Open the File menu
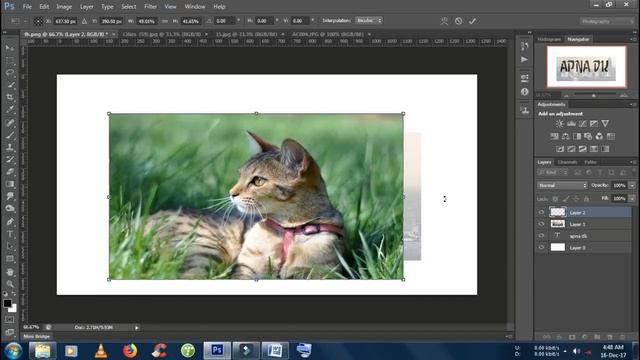This screenshot has height=360, width=640. click(x=27, y=7)
